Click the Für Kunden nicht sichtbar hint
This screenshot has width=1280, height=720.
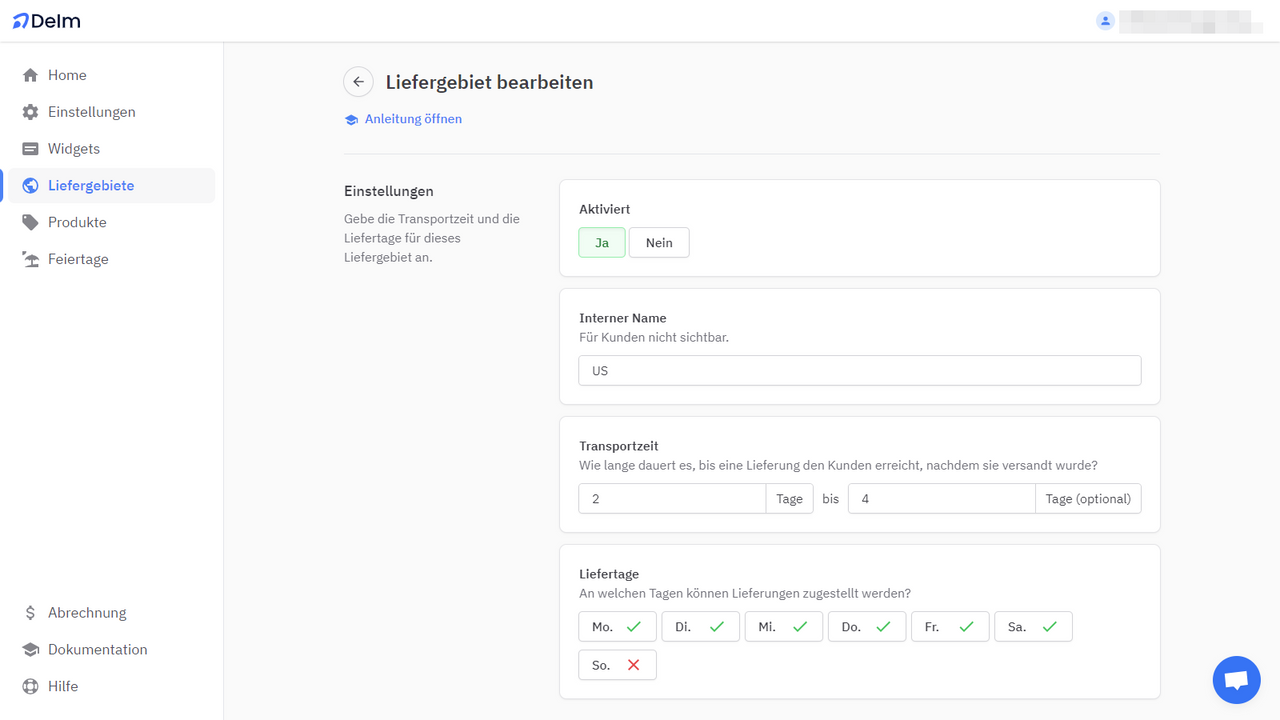tap(654, 338)
